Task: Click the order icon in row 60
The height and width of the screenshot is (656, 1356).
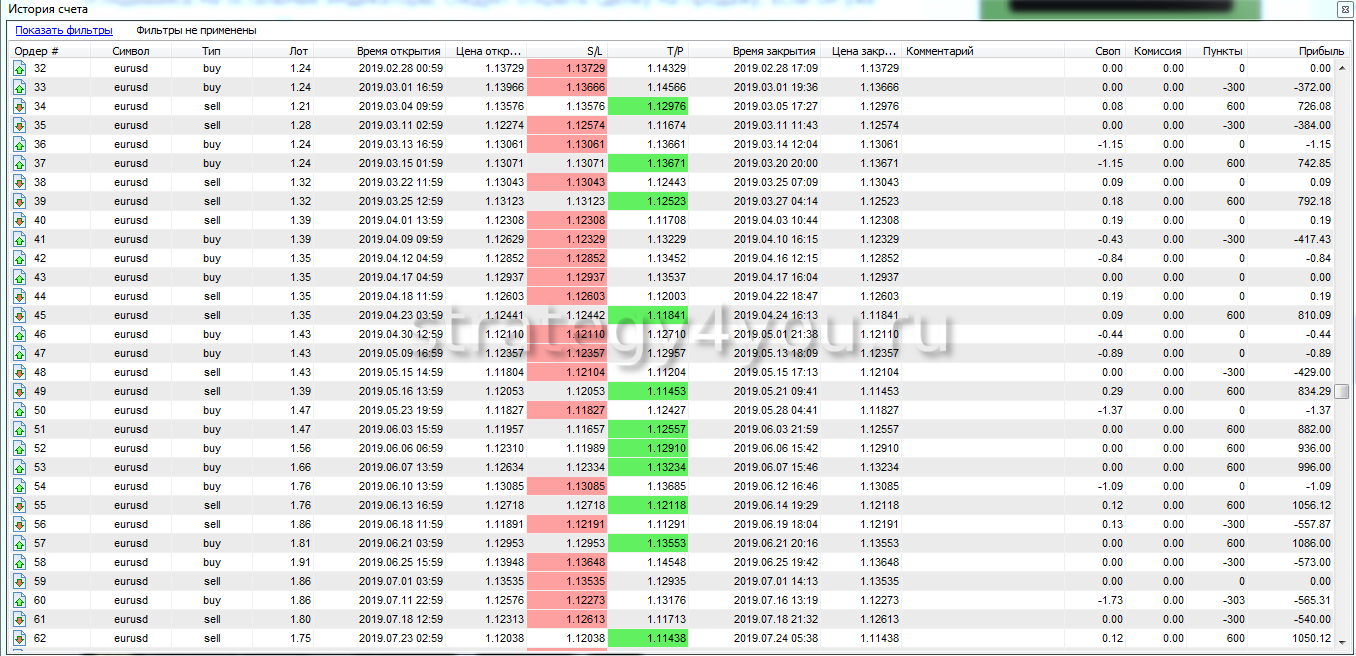Action: pos(19,600)
